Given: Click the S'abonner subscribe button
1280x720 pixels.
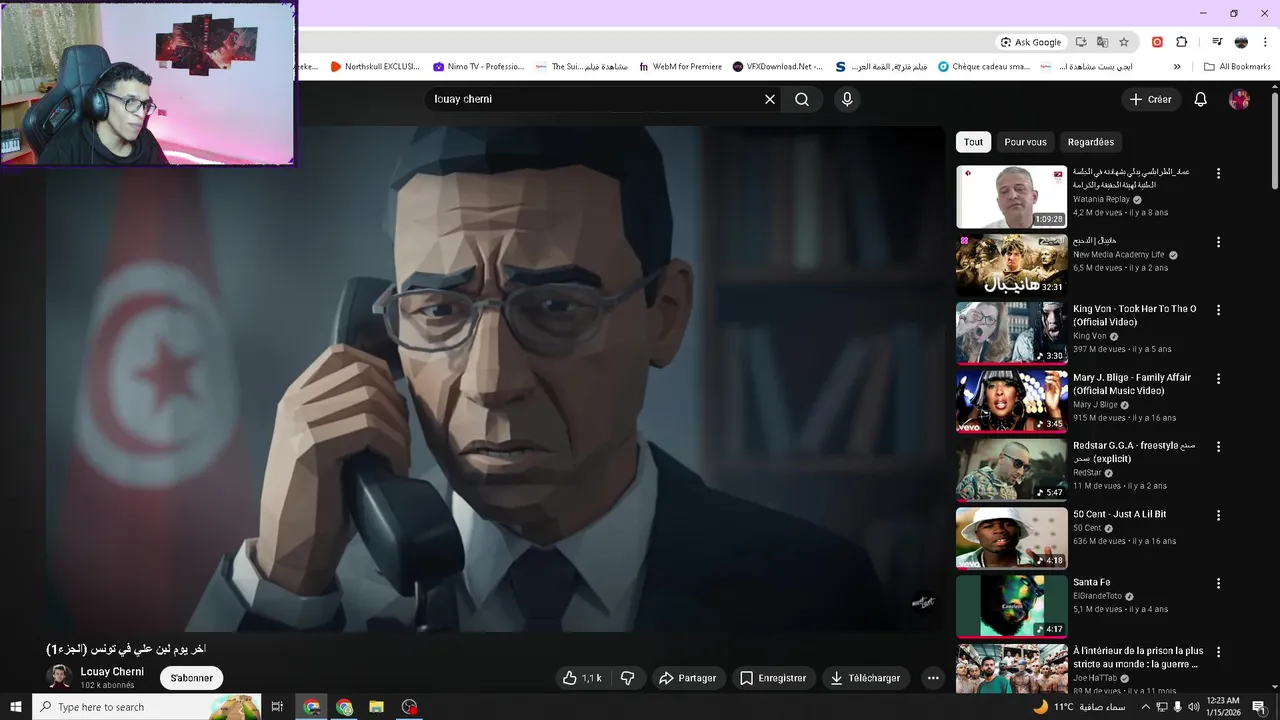Looking at the screenshot, I should point(191,678).
